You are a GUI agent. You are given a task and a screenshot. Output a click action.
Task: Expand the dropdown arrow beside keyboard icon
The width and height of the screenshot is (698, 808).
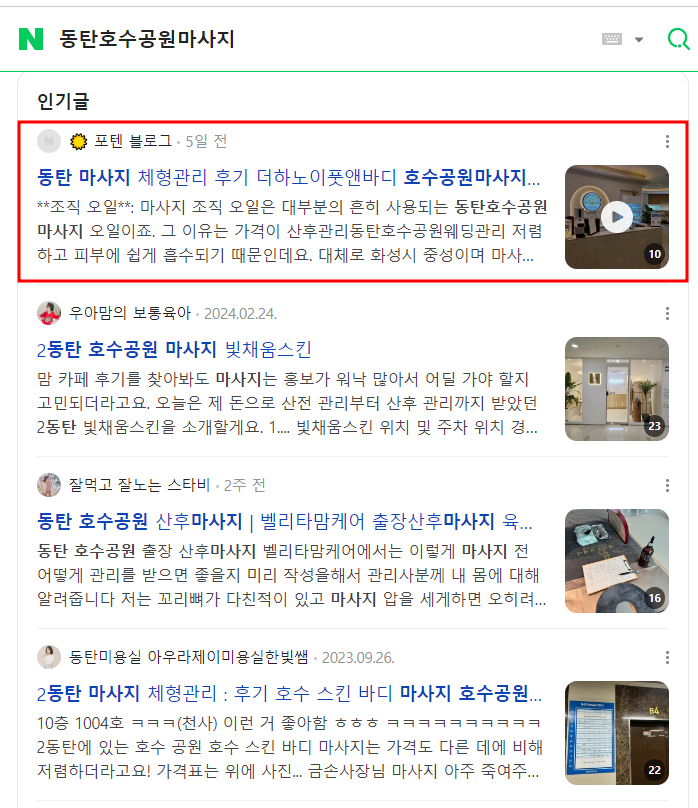click(639, 40)
